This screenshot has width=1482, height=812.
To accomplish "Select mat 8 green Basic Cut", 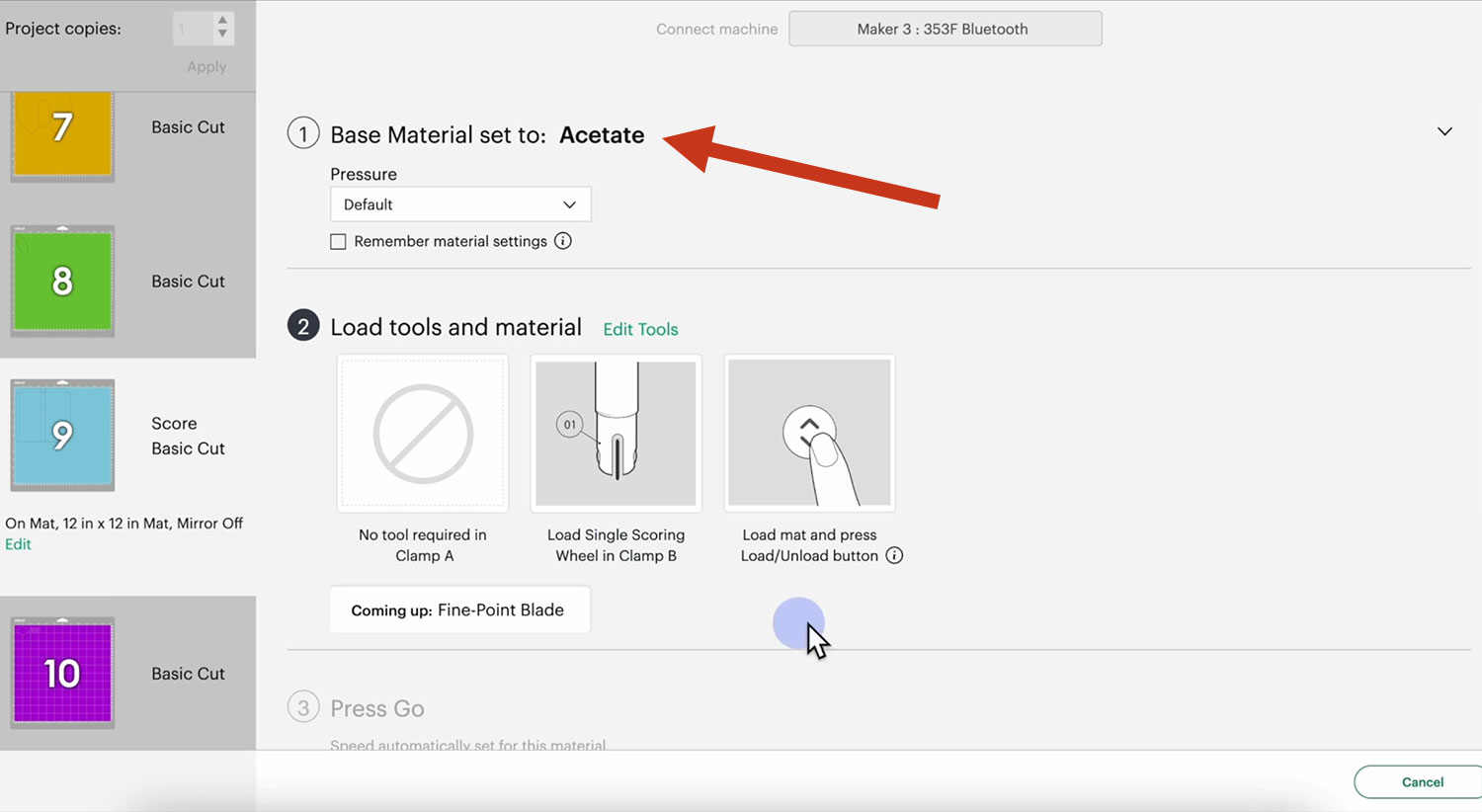I will (x=62, y=282).
